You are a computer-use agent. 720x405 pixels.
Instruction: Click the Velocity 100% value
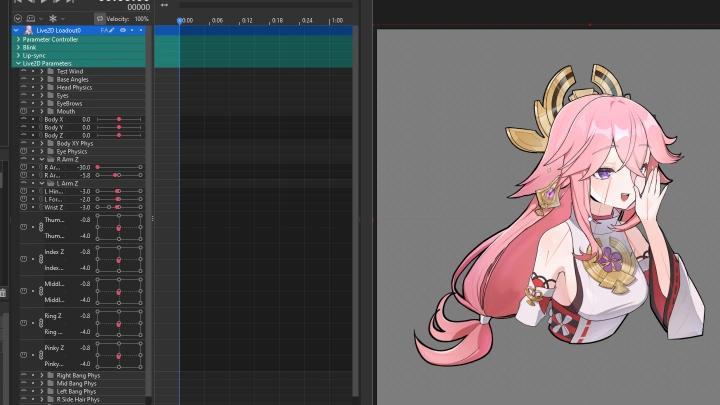coord(141,19)
